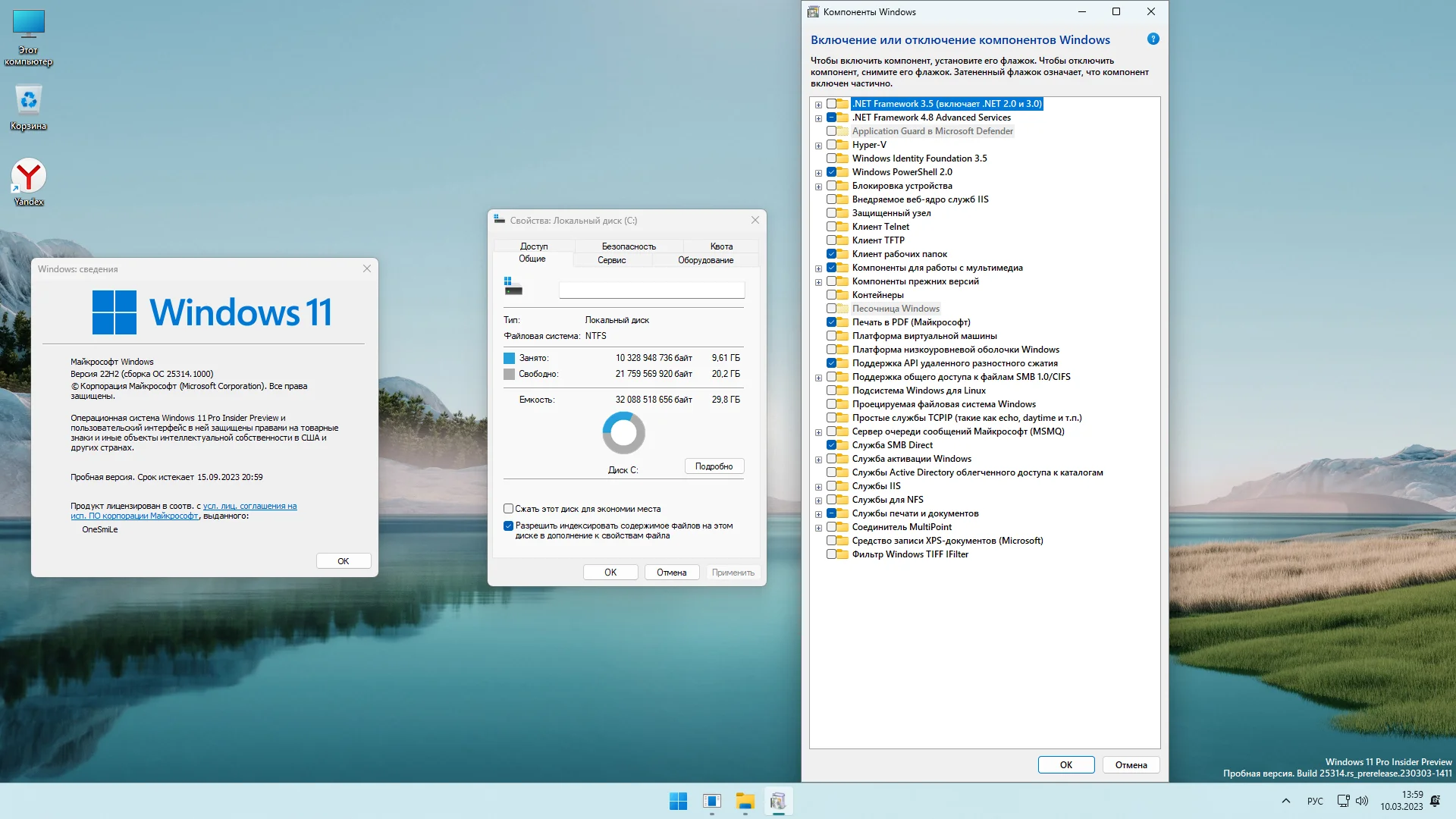Enable Сжать этот диск compression checkbox
Image resolution: width=1456 pixels, height=819 pixels.
(509, 509)
